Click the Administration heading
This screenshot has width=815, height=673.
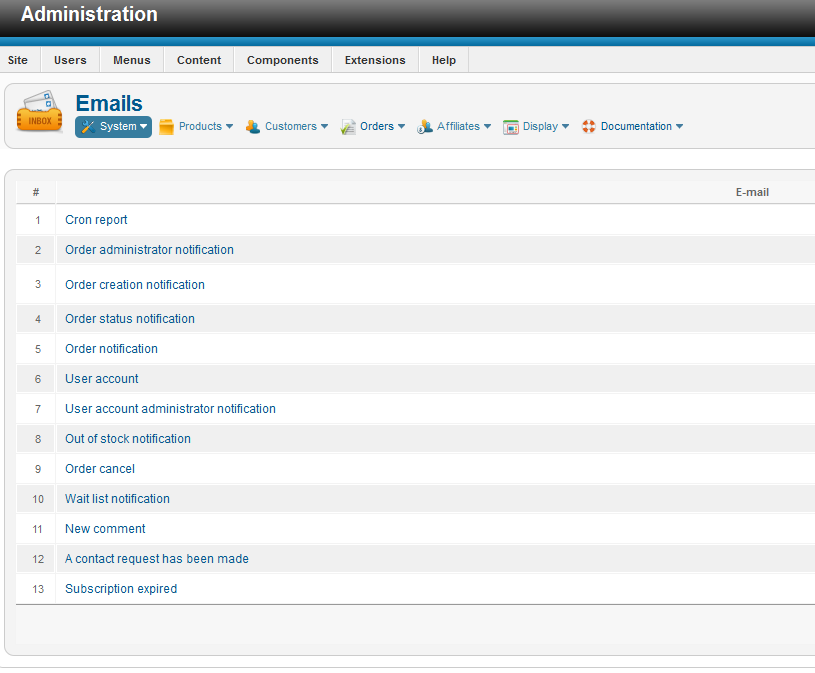pyautogui.click(x=89, y=14)
